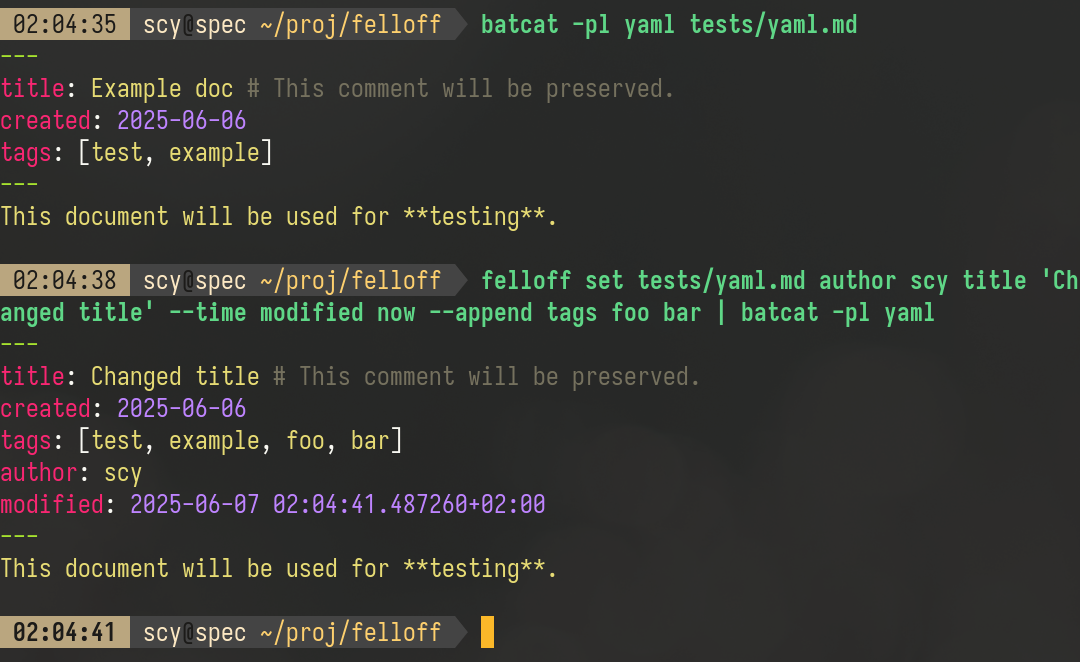Click the word 'felloff' in second command

[526, 281]
